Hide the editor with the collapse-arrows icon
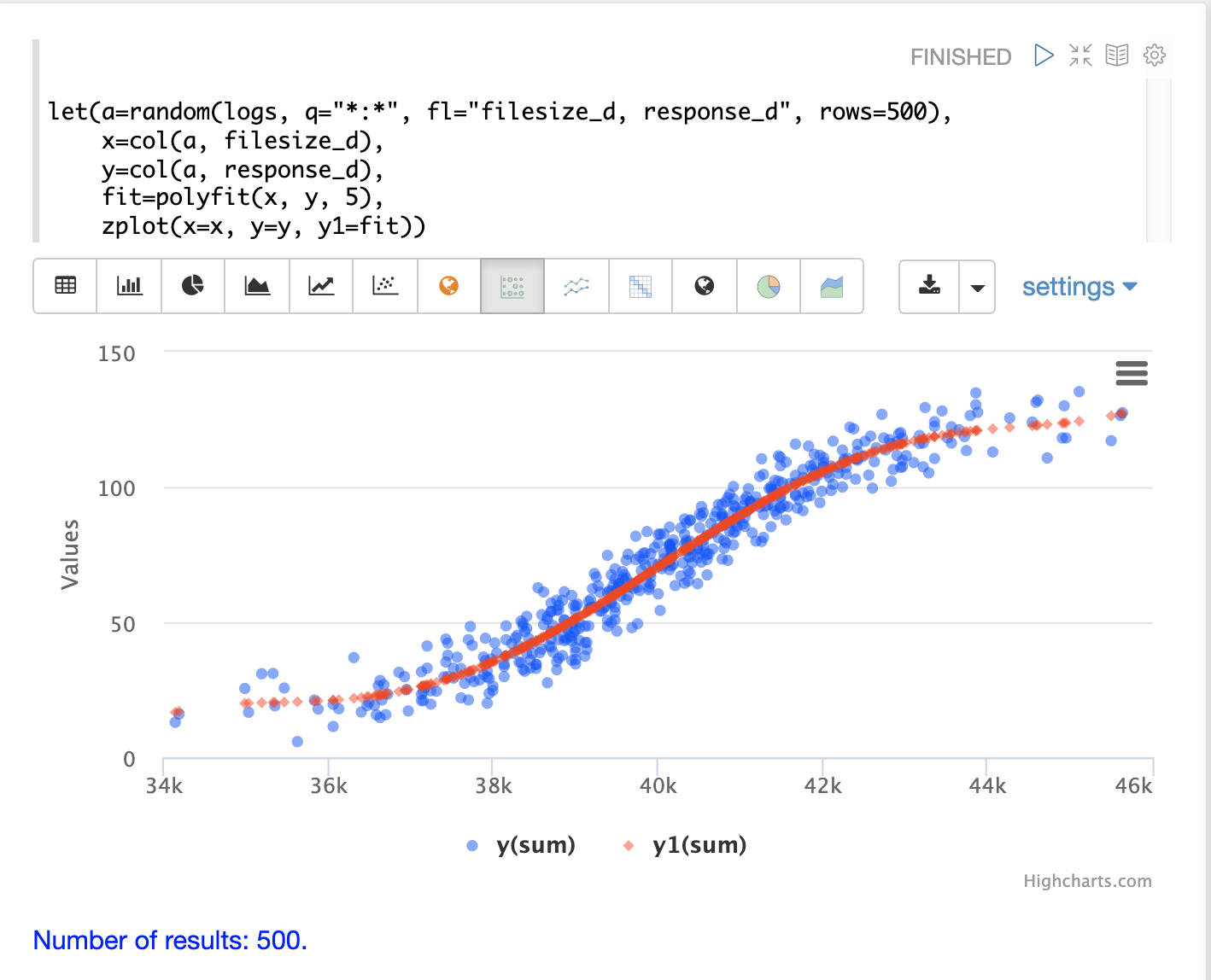Screen dimensions: 1211x980 tap(1080, 56)
